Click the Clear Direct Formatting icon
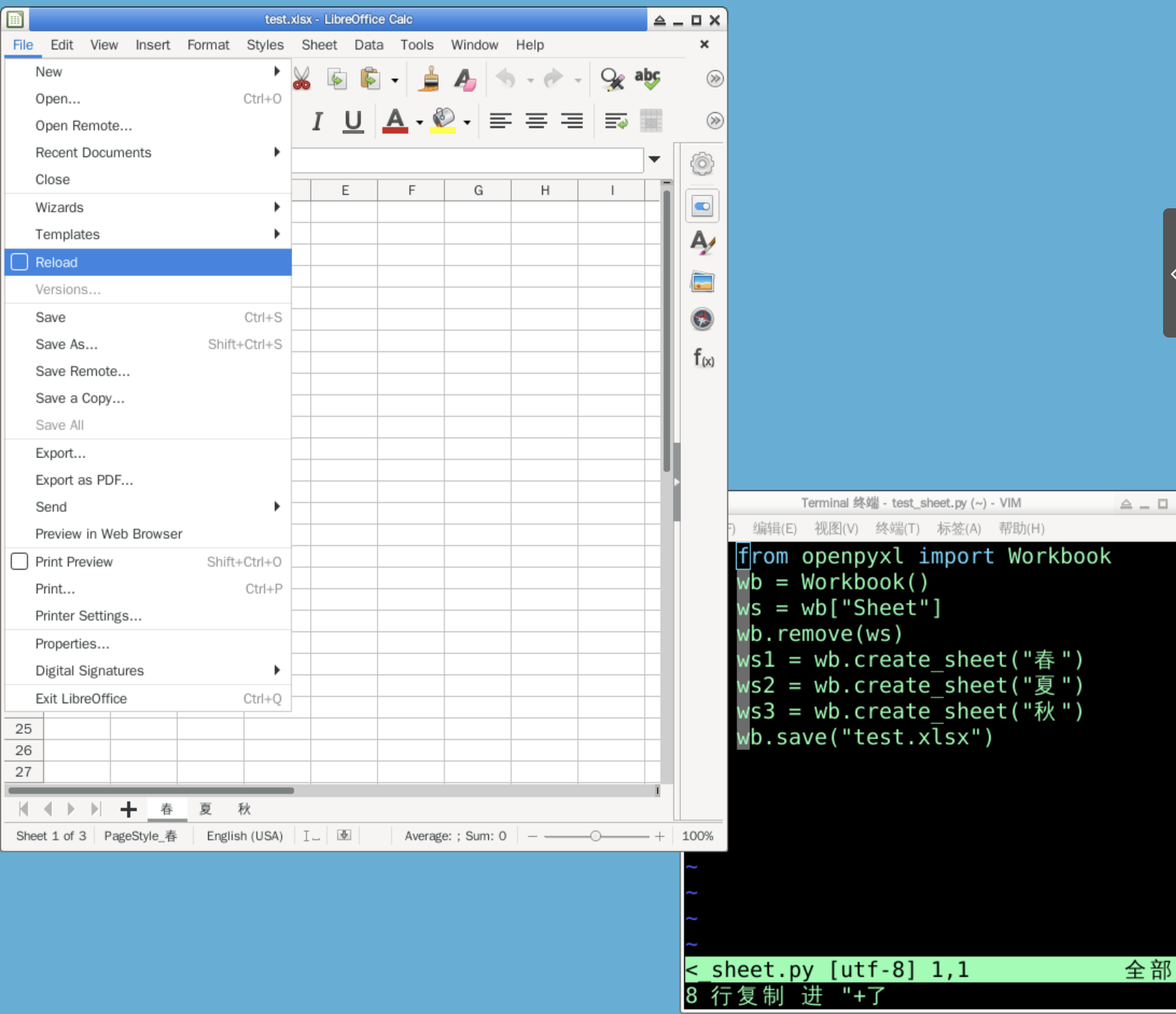Image resolution: width=1176 pixels, height=1014 pixels. pyautogui.click(x=465, y=78)
